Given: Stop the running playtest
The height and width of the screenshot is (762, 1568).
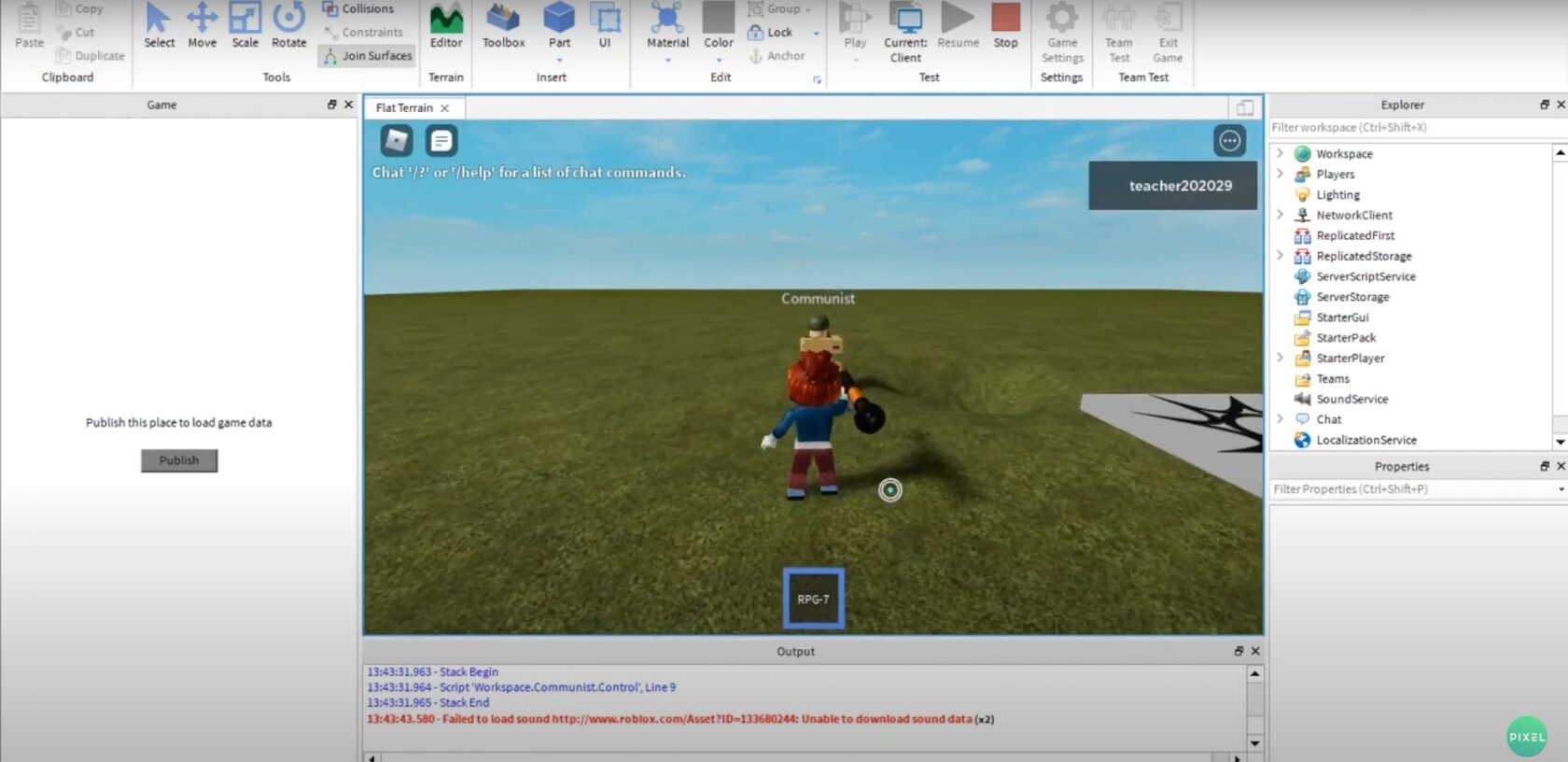Looking at the screenshot, I should [x=1005, y=25].
